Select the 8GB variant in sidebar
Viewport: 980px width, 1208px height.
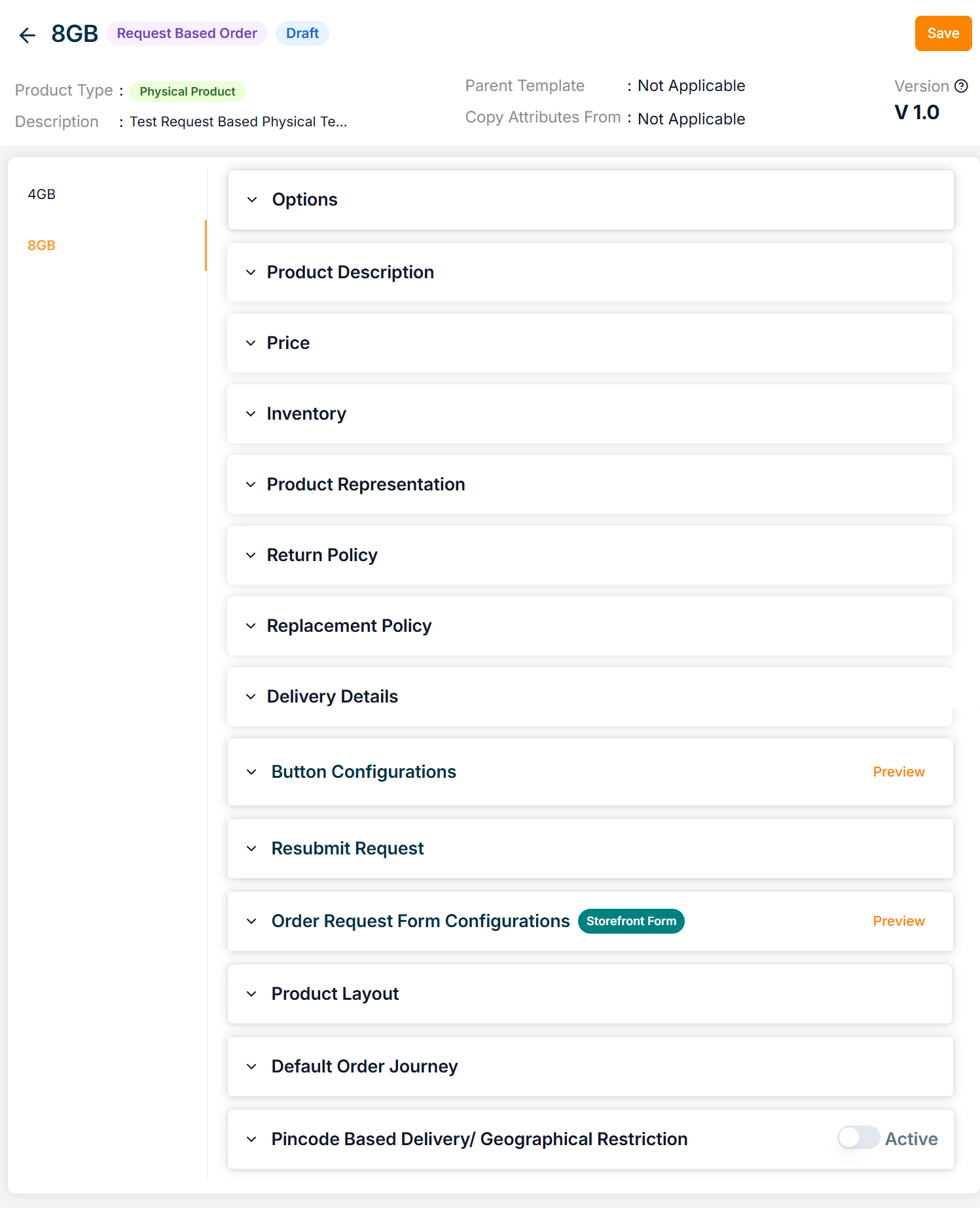pyautogui.click(x=42, y=246)
